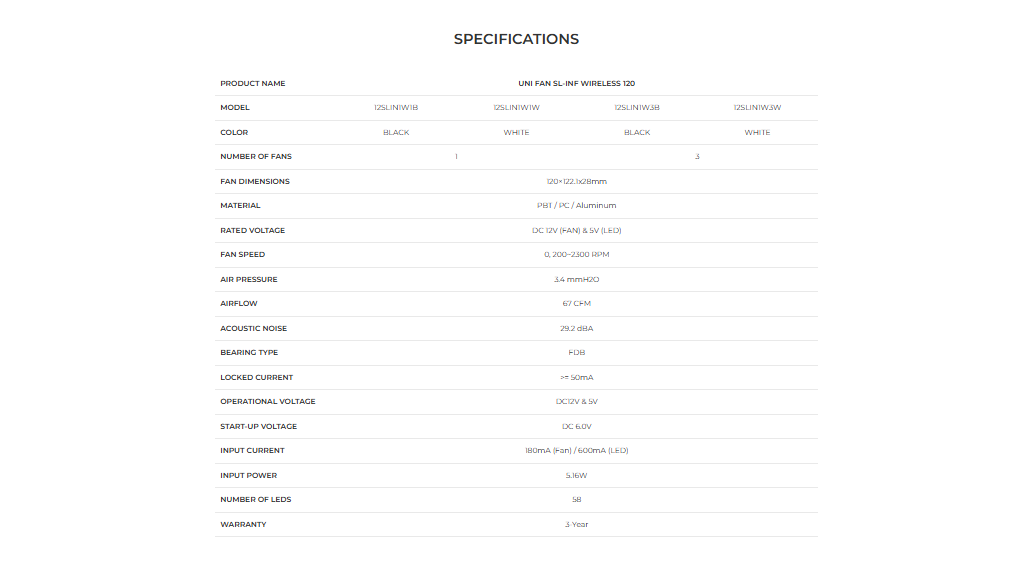Click the air pressure value 3.4 mmH2O

(576, 280)
